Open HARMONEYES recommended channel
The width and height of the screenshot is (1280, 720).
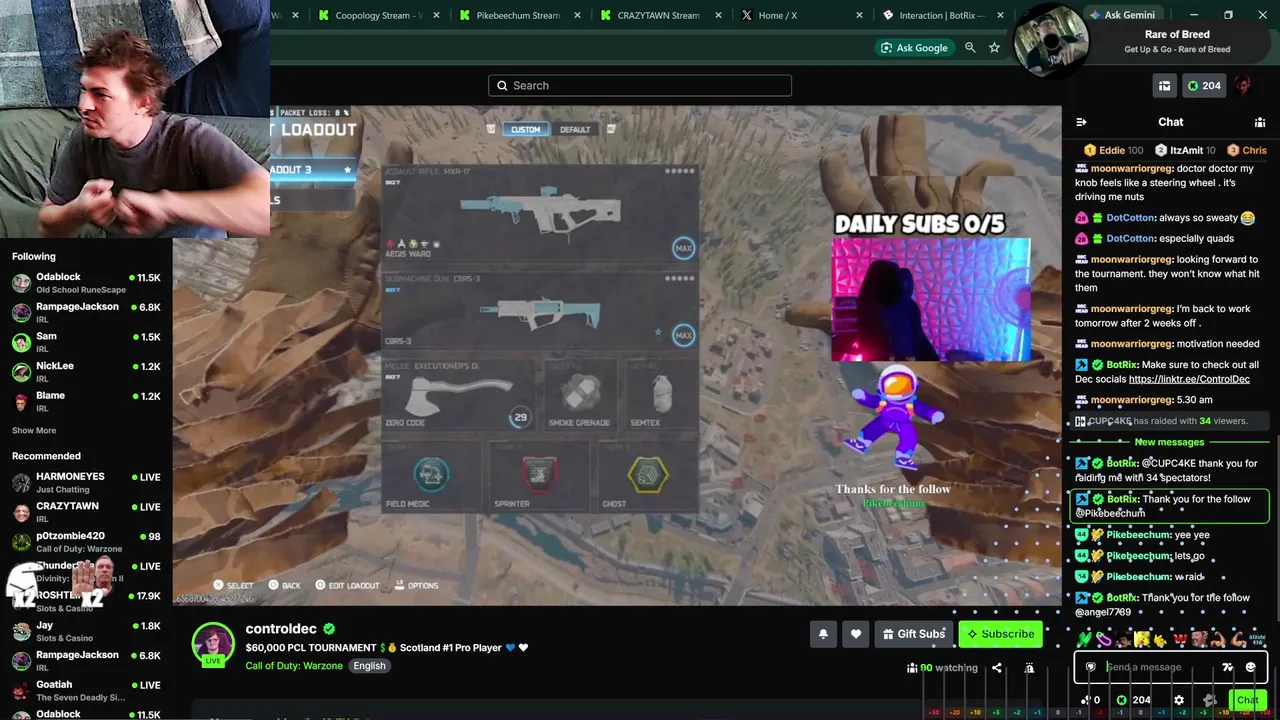click(86, 483)
